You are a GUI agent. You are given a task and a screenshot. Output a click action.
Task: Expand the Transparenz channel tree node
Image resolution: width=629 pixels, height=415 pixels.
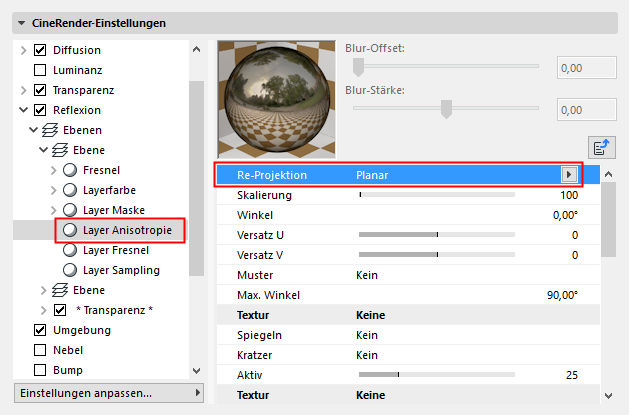click(x=23, y=90)
